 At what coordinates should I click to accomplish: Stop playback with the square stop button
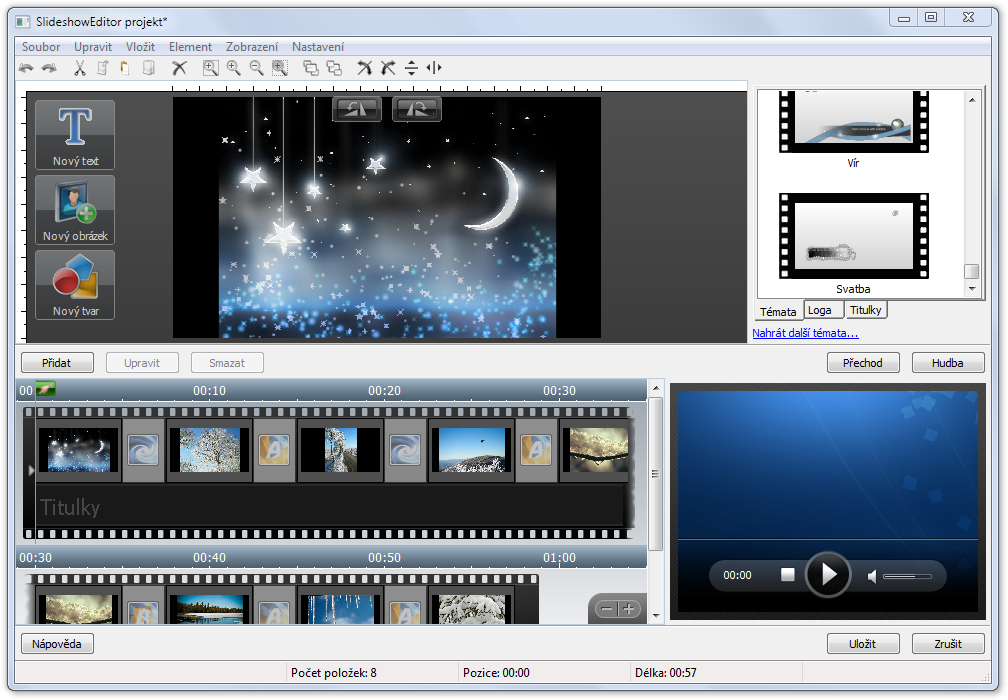pos(787,575)
